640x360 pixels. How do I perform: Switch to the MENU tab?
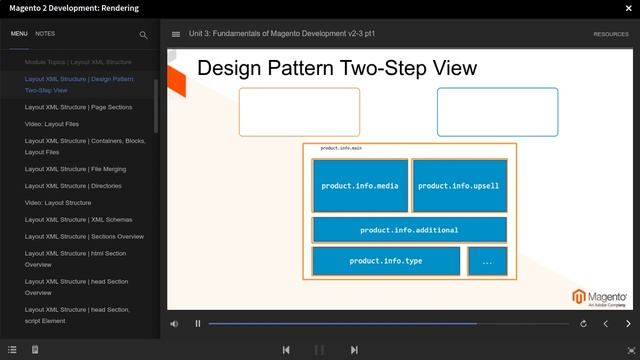(x=19, y=34)
